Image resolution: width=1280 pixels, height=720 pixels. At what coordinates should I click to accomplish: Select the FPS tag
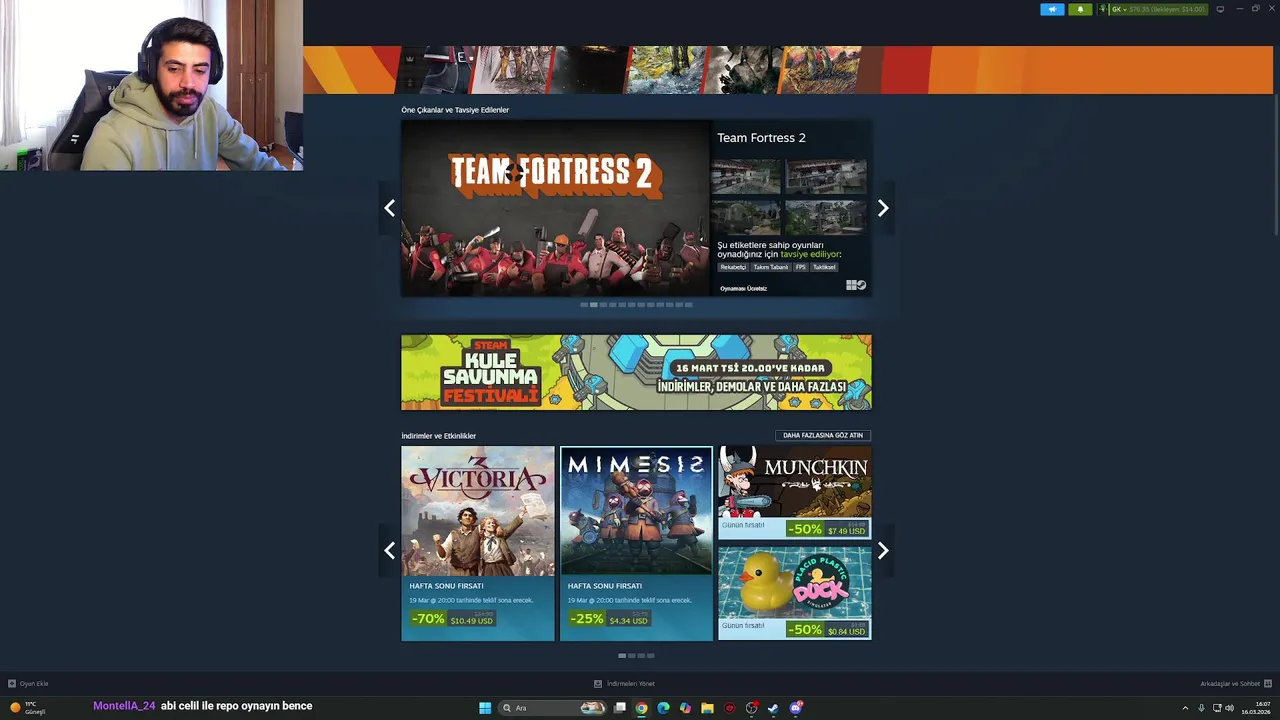click(800, 267)
